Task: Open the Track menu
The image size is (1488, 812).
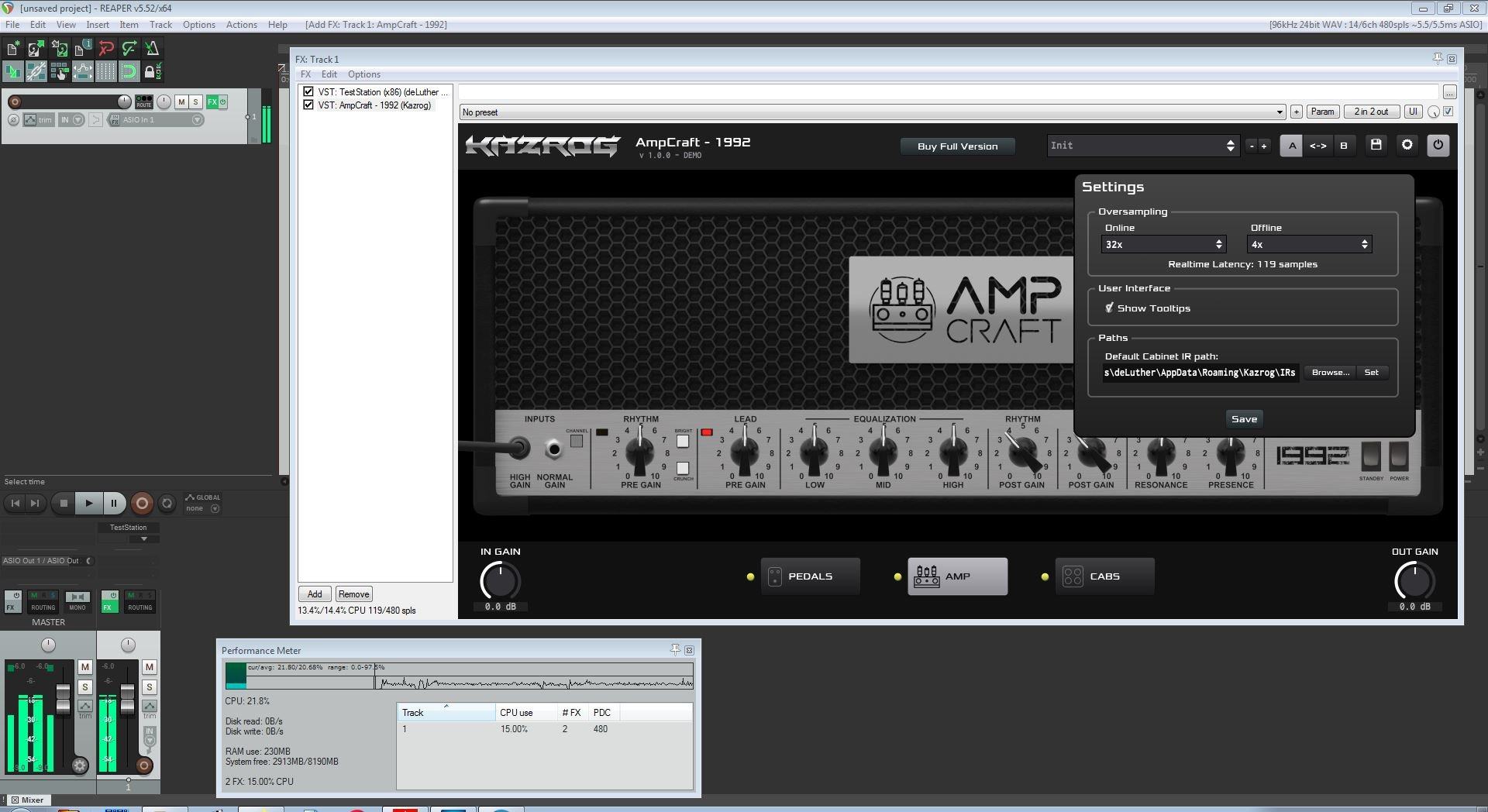Action: pyautogui.click(x=160, y=25)
